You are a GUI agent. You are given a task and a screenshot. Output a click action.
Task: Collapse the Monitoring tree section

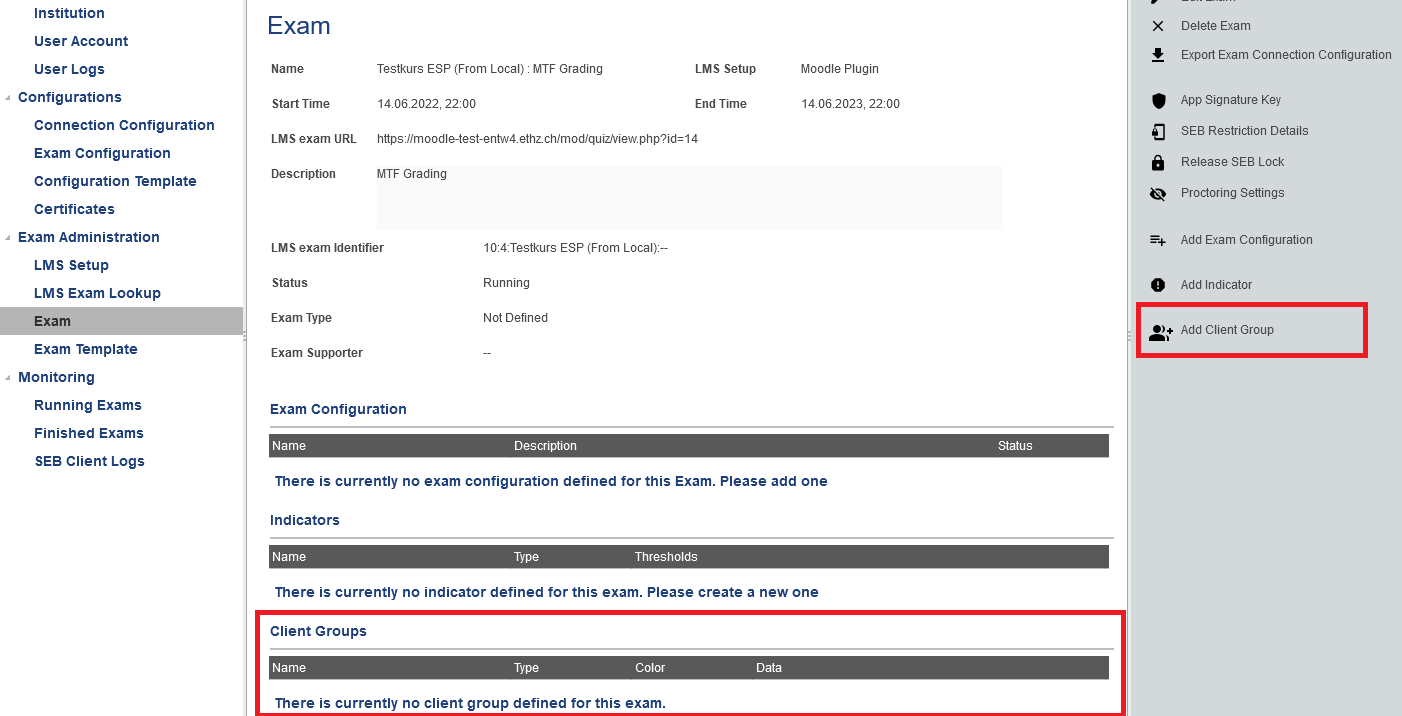tap(9, 378)
